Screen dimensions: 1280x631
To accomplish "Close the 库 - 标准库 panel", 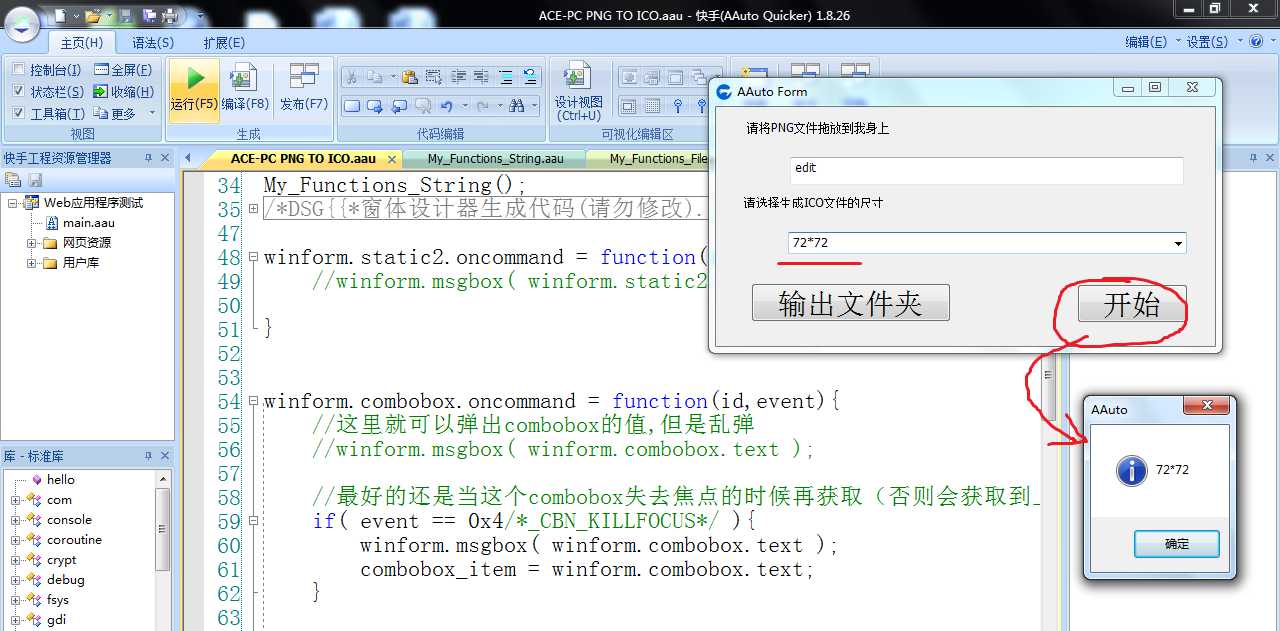I will [x=165, y=456].
